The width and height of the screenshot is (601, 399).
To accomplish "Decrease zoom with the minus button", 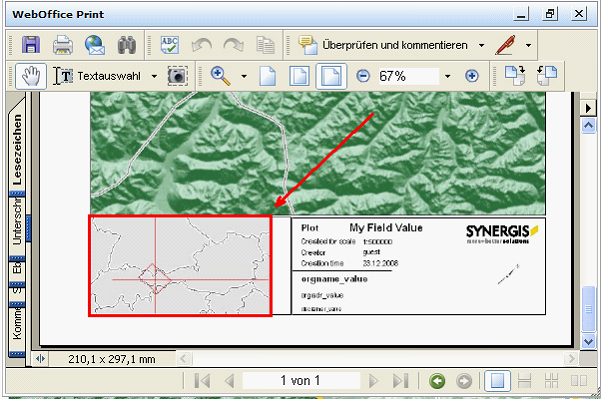I will [x=363, y=76].
